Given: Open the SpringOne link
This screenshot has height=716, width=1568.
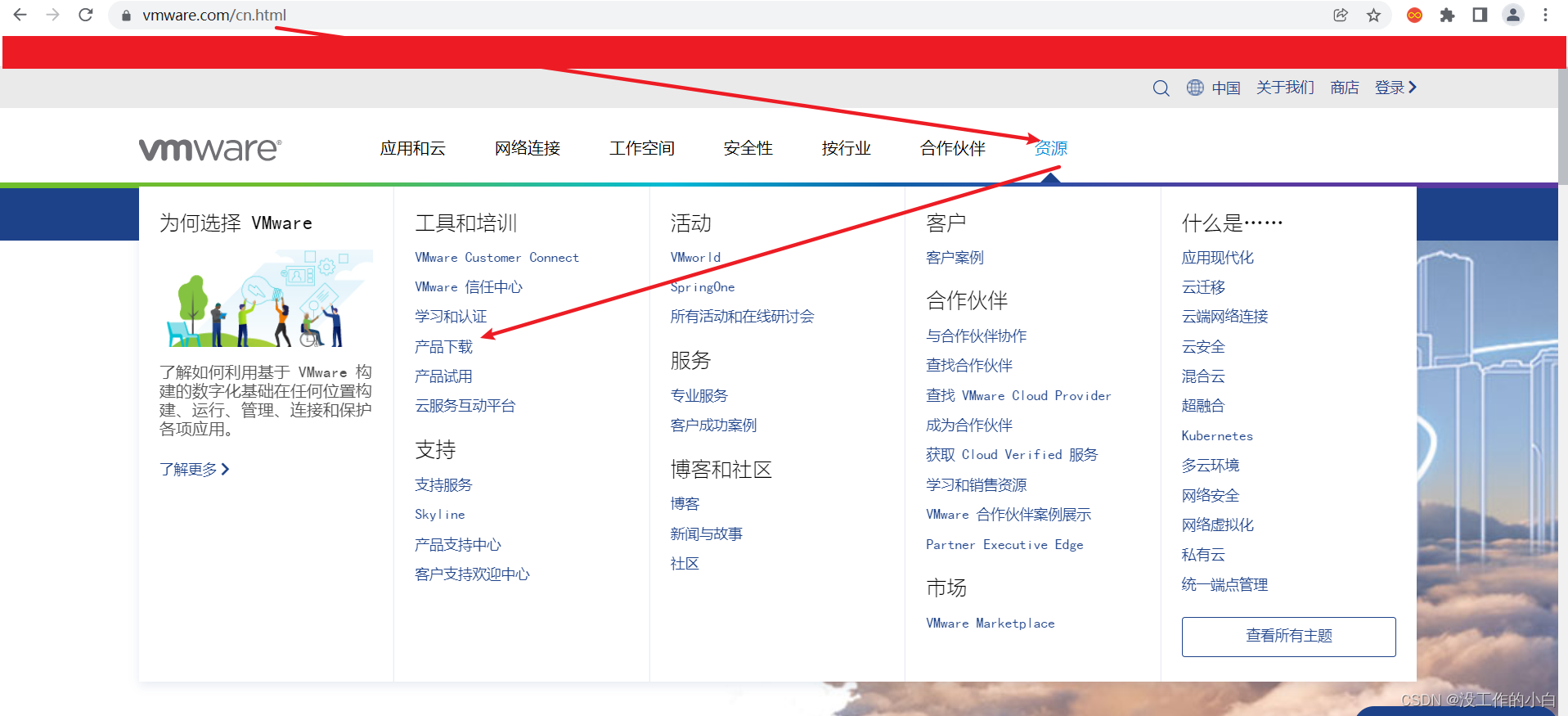Looking at the screenshot, I should coord(703,287).
